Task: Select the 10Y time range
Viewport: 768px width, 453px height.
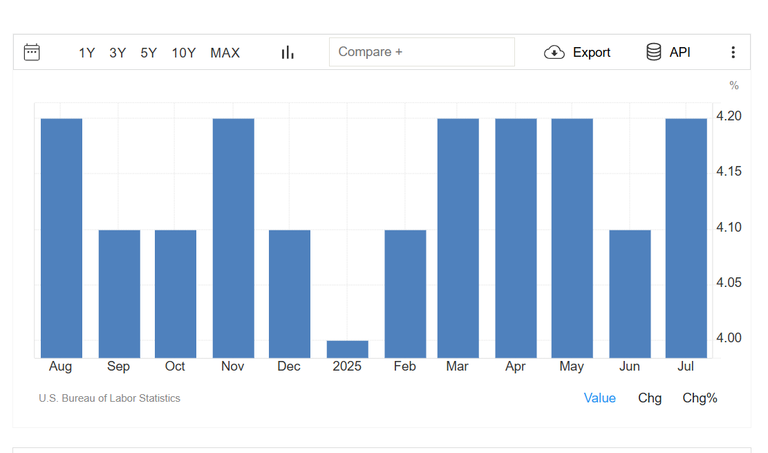Action: pyautogui.click(x=184, y=53)
